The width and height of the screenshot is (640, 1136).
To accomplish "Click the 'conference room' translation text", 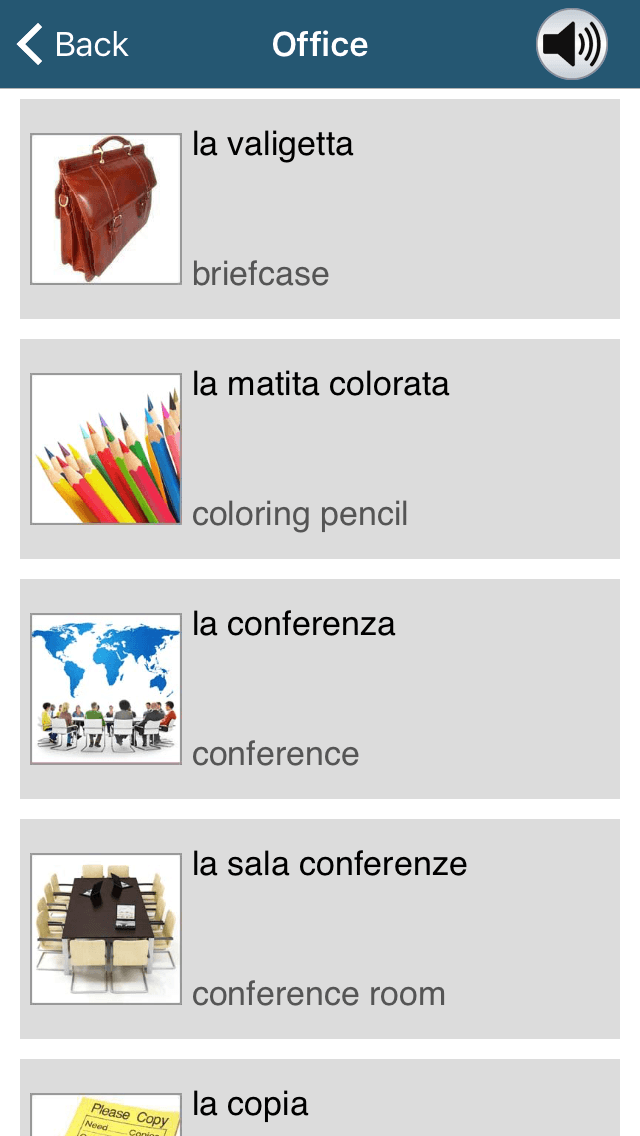I will tap(317, 994).
